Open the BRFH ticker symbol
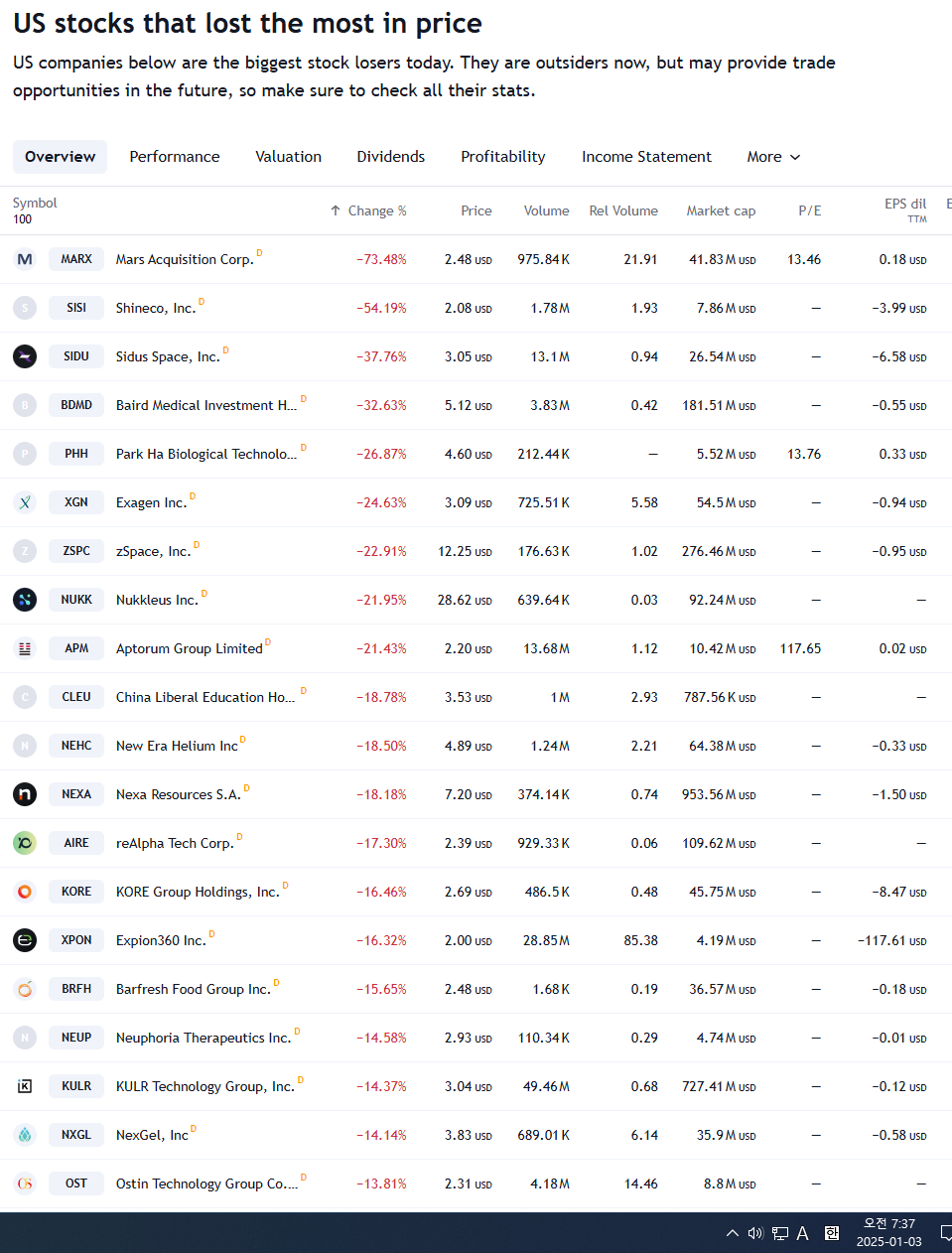Screen dimensions: 952x1253 point(76,989)
